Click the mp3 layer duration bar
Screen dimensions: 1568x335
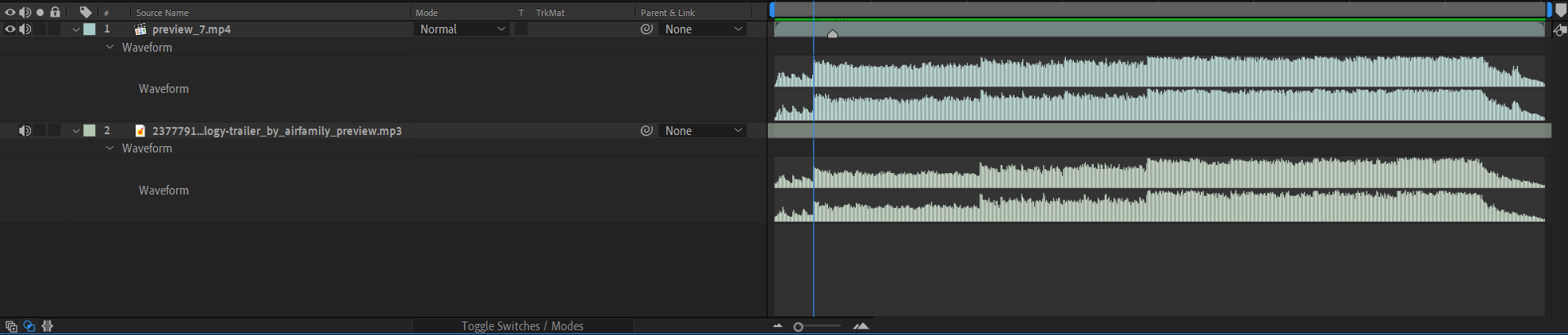coord(1159,131)
